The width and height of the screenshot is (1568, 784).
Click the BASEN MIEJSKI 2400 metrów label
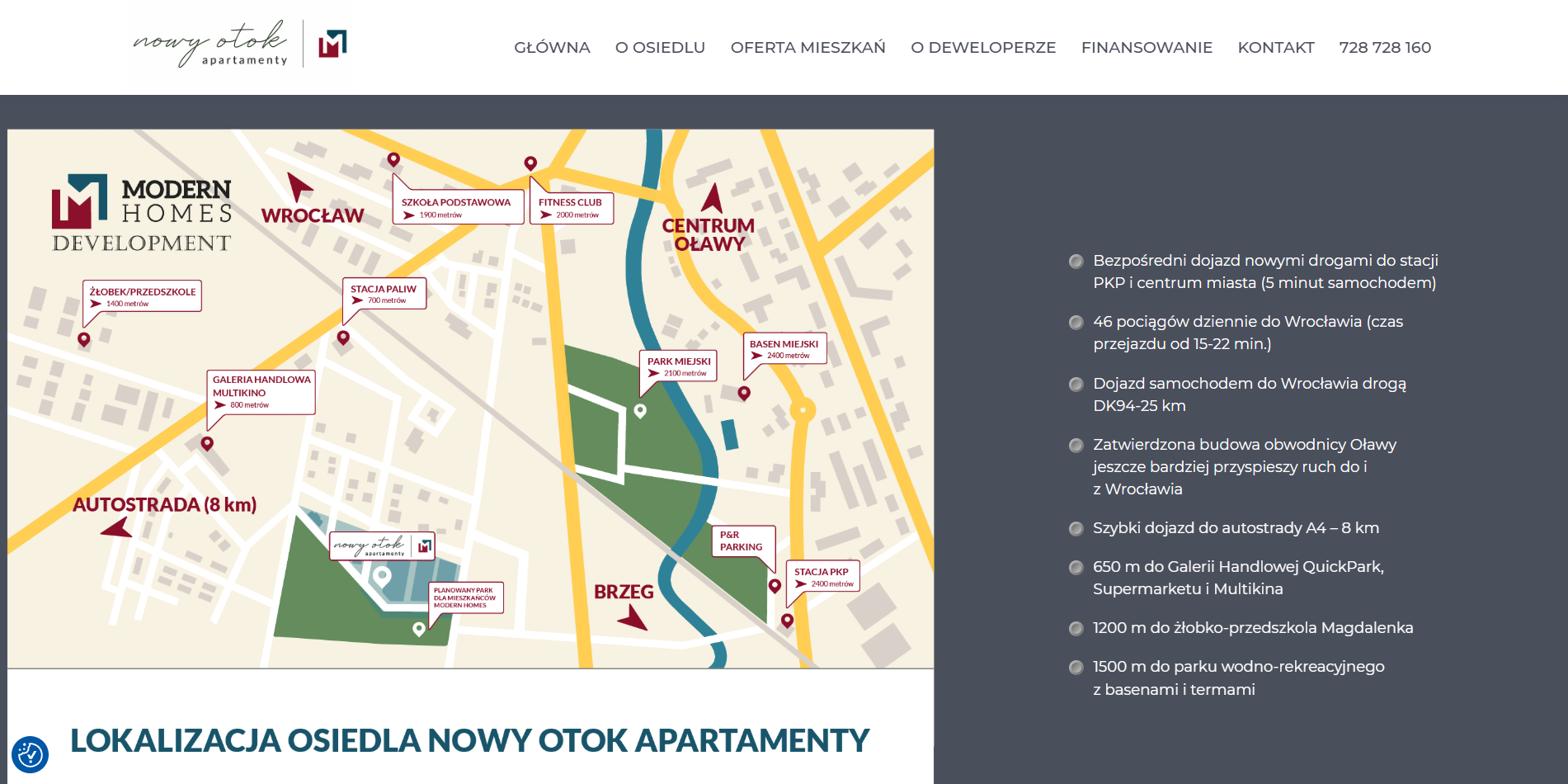784,349
